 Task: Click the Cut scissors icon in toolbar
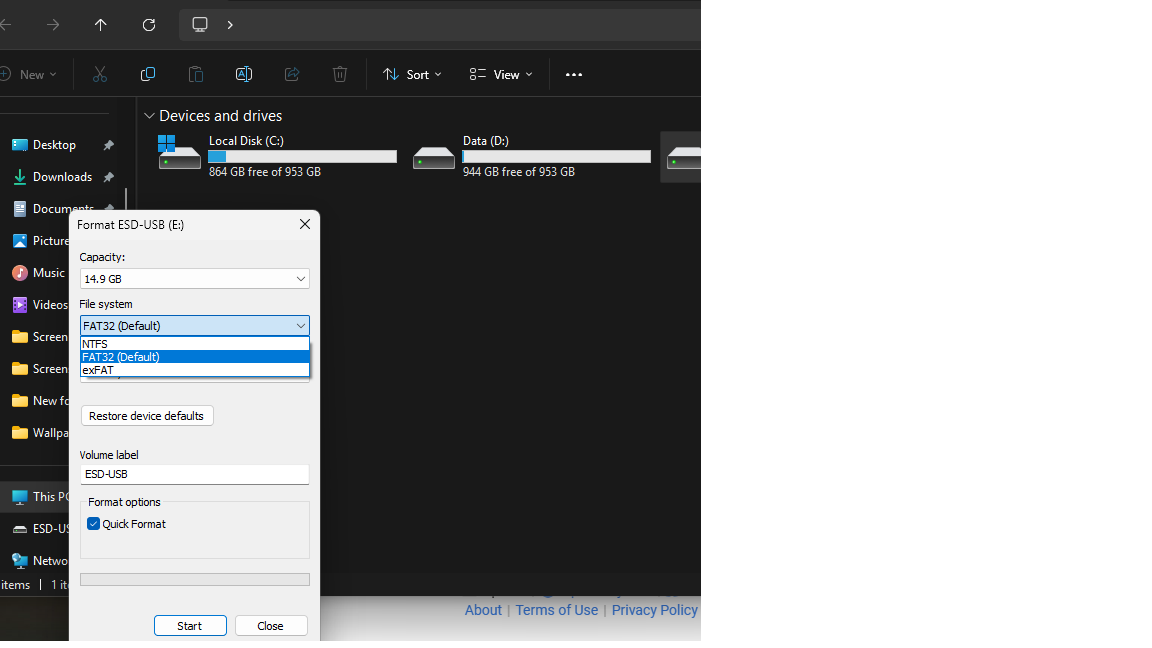pyautogui.click(x=100, y=74)
